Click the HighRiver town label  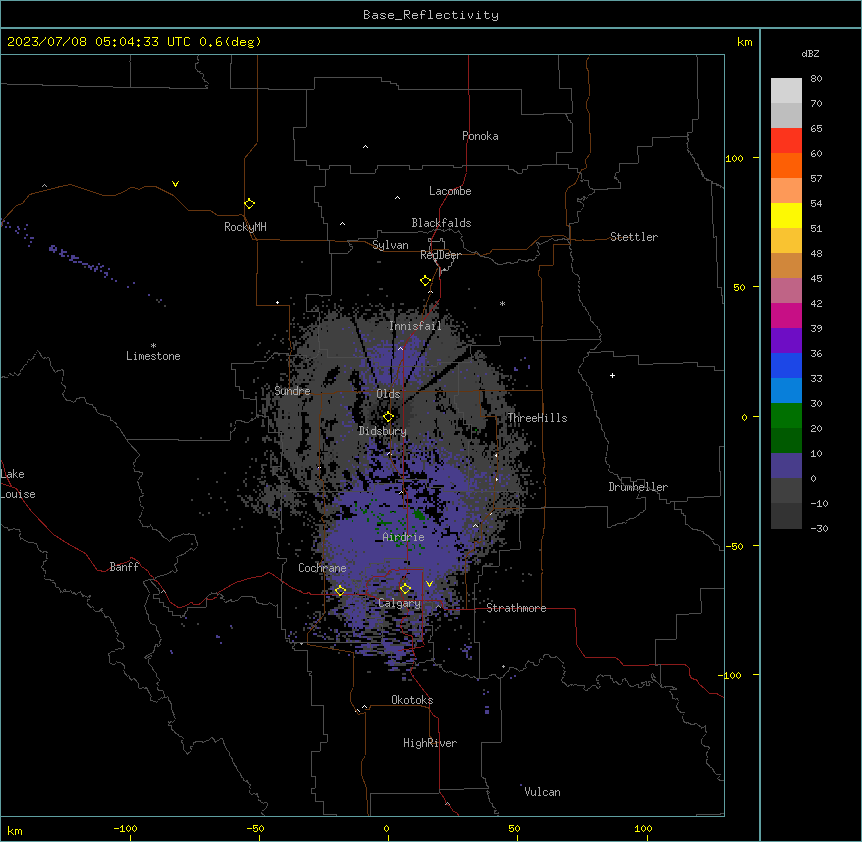click(430, 743)
